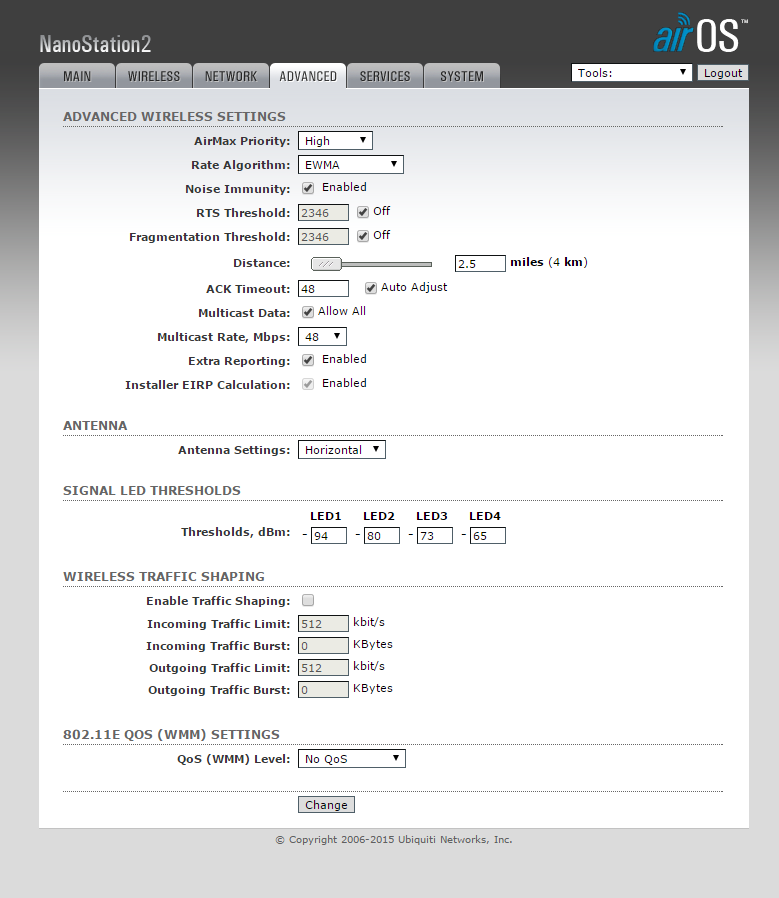Click the RTS Threshold value field
The width and height of the screenshot is (779, 898).
[x=323, y=212]
